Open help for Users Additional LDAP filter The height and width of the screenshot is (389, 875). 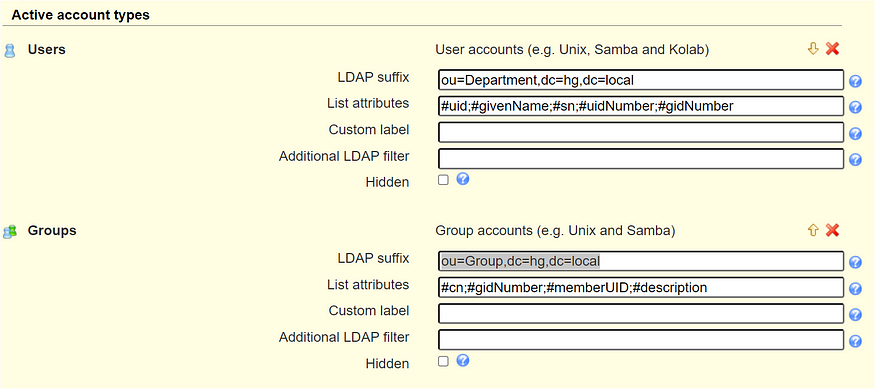click(x=855, y=160)
